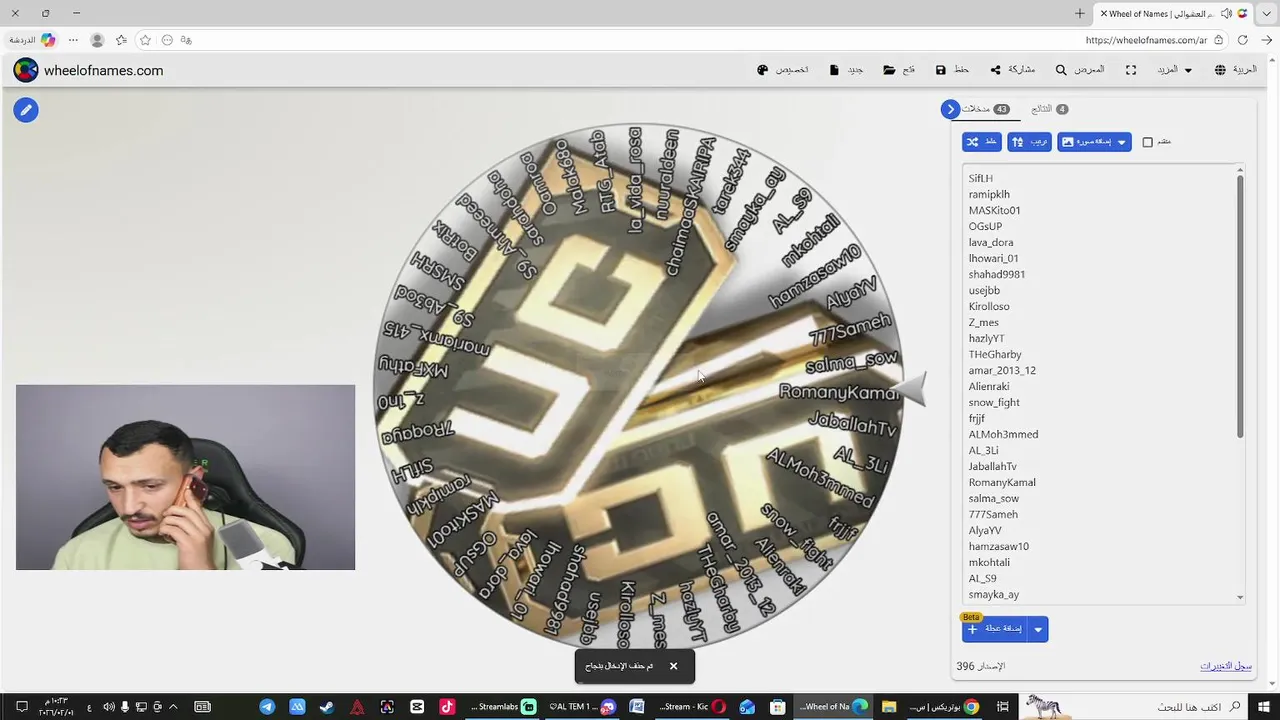Open browser settings three-dots menu
The image size is (1280, 720).
pyautogui.click(x=73, y=40)
